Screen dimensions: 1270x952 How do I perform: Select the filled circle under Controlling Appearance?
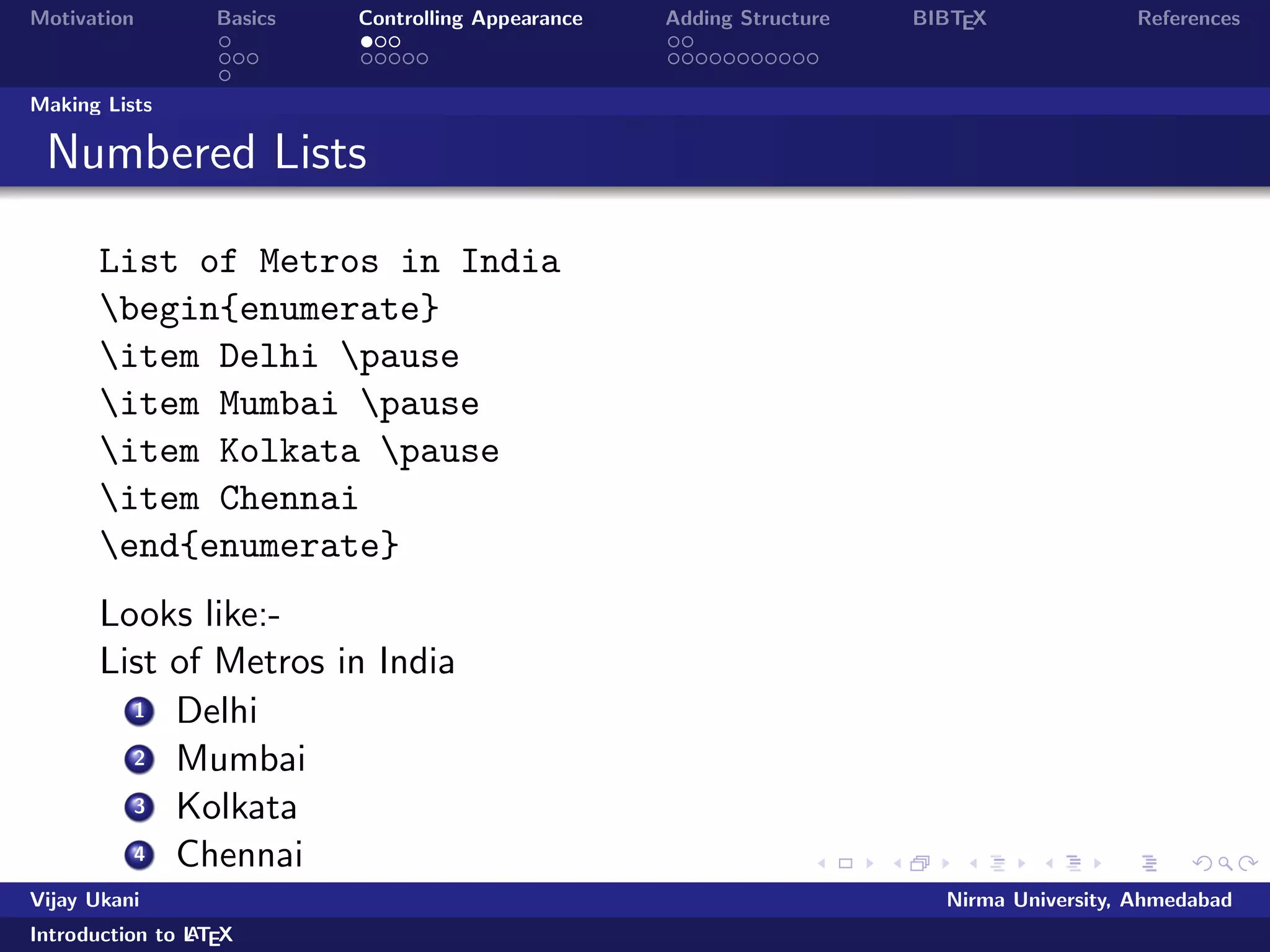[366, 42]
